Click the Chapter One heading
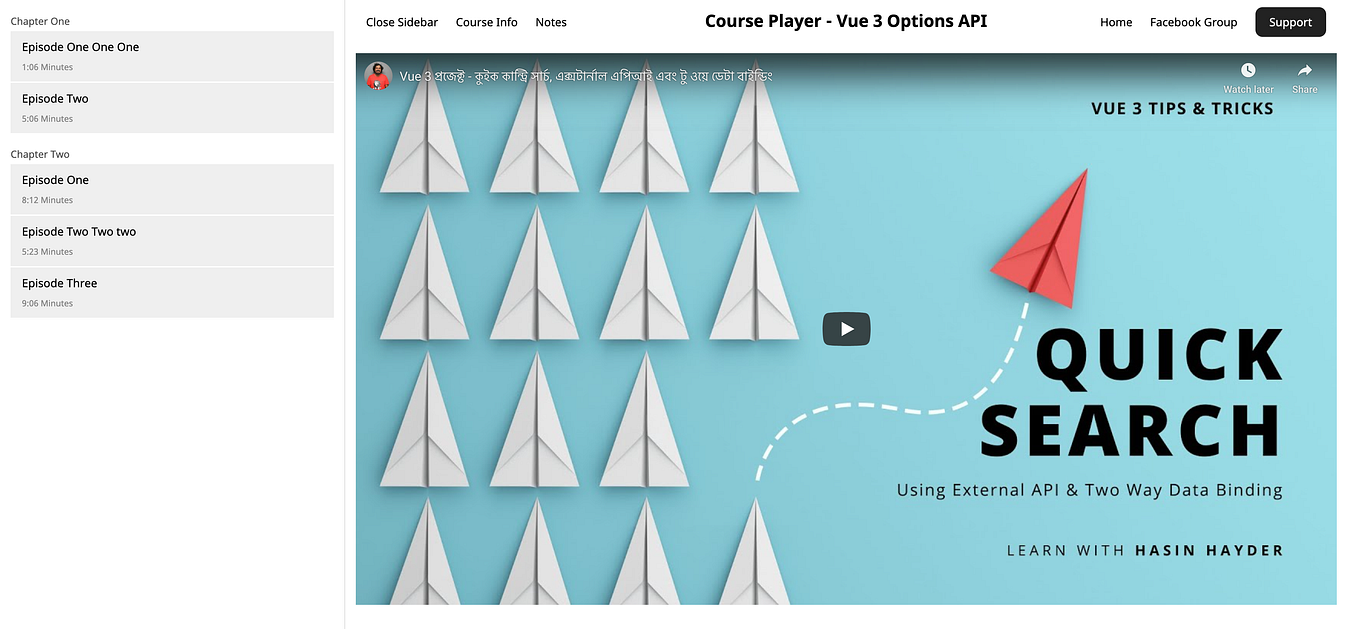This screenshot has width=1358, height=629. tap(40, 21)
